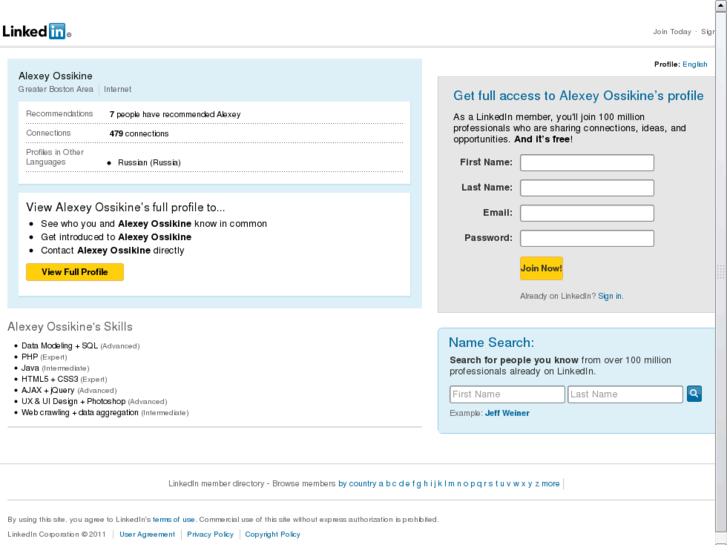Click the name search magnifier icon
Screen dimensions: 727x545
point(694,394)
